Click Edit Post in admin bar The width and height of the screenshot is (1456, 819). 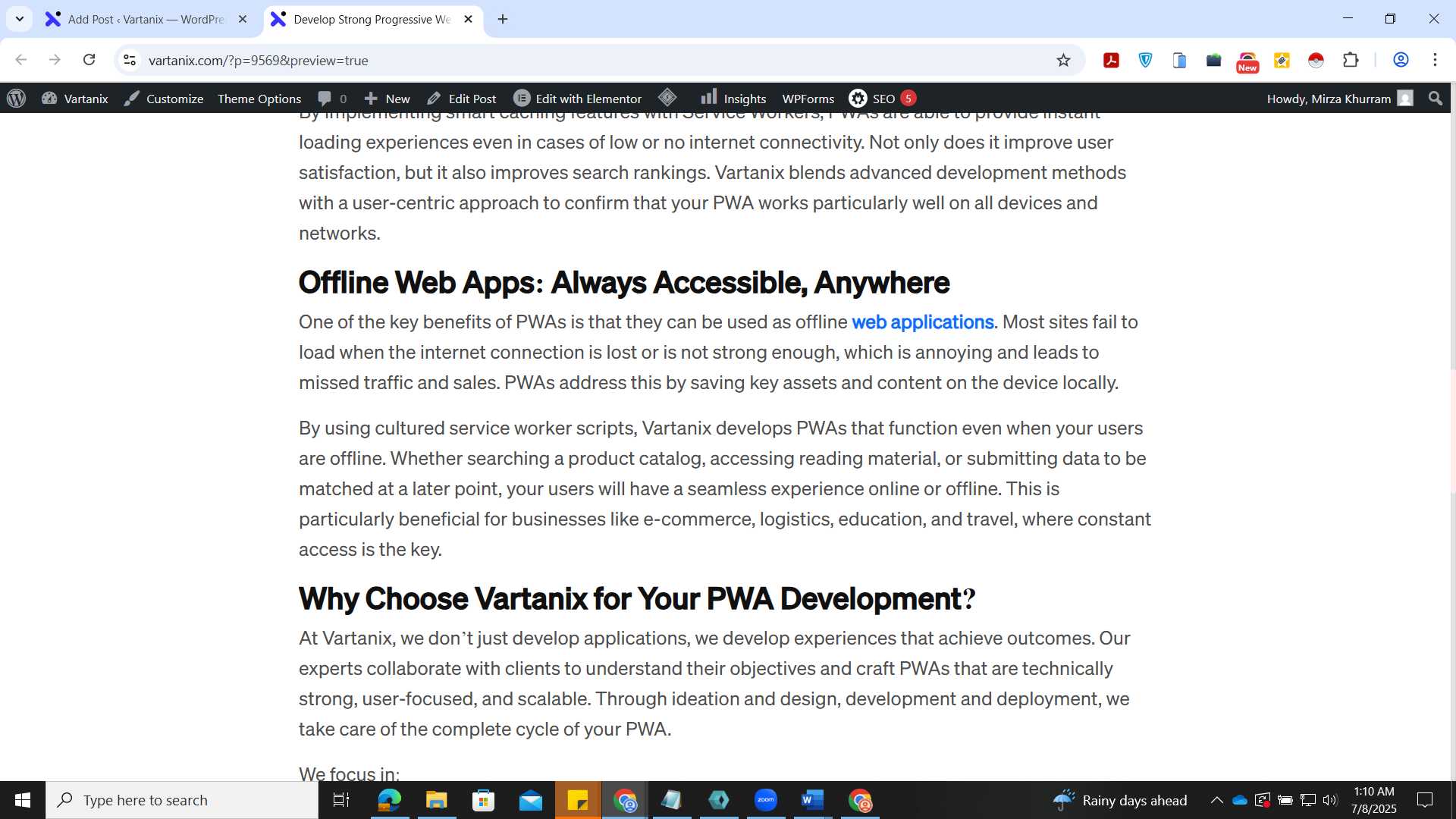pyautogui.click(x=462, y=99)
